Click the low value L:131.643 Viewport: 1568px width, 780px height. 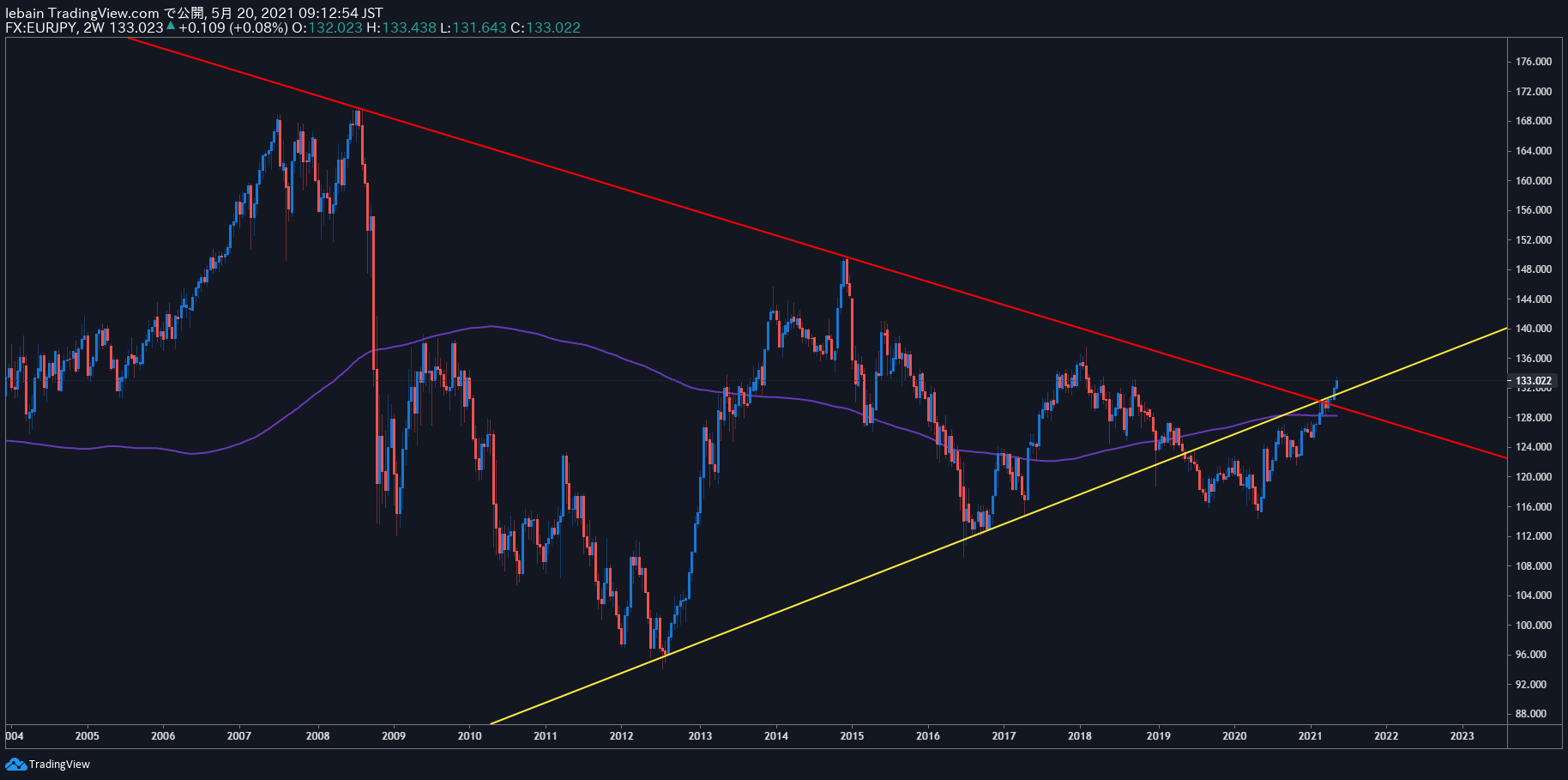point(473,27)
